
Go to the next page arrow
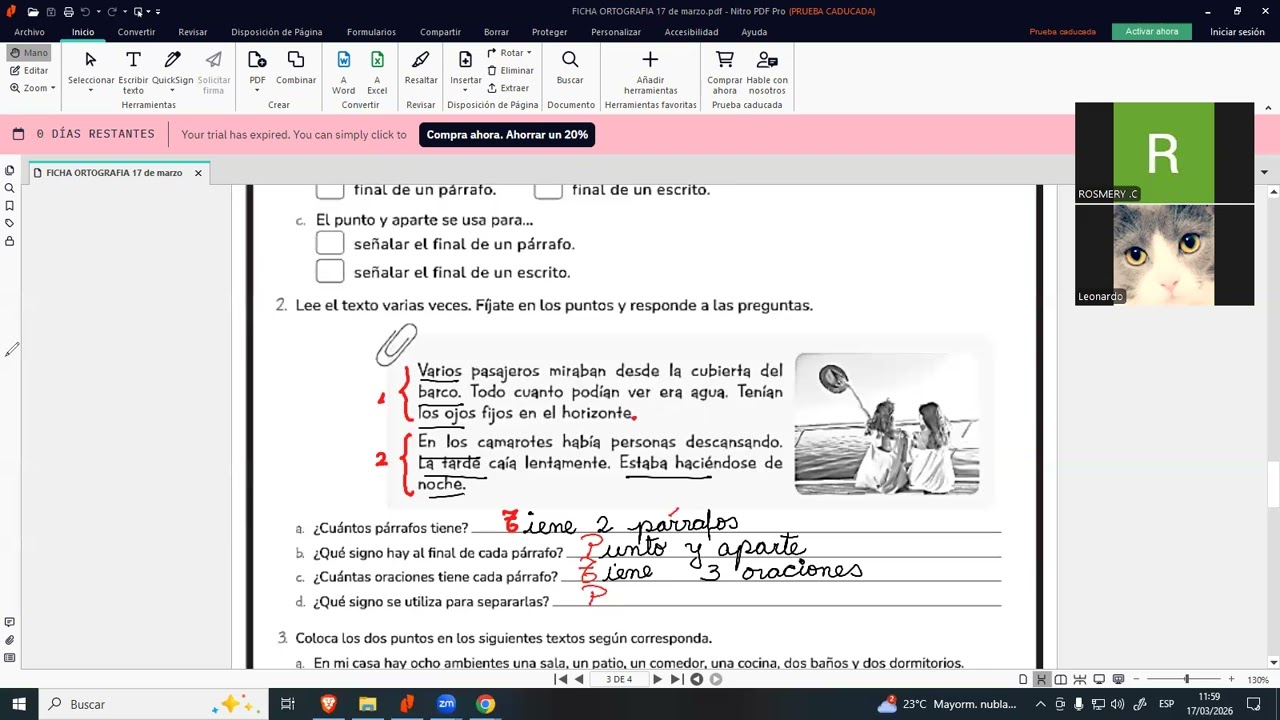point(657,679)
